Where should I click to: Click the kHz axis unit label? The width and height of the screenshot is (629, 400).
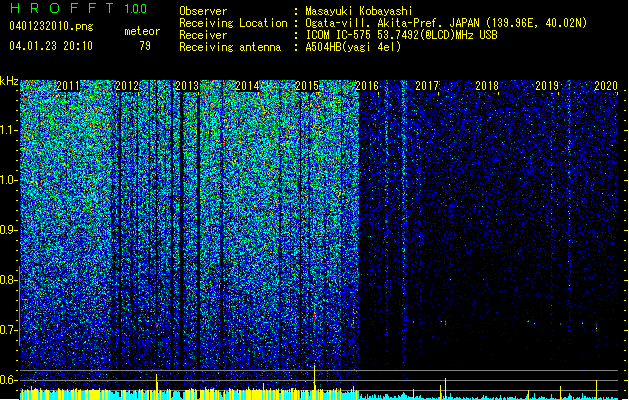click(x=9, y=81)
